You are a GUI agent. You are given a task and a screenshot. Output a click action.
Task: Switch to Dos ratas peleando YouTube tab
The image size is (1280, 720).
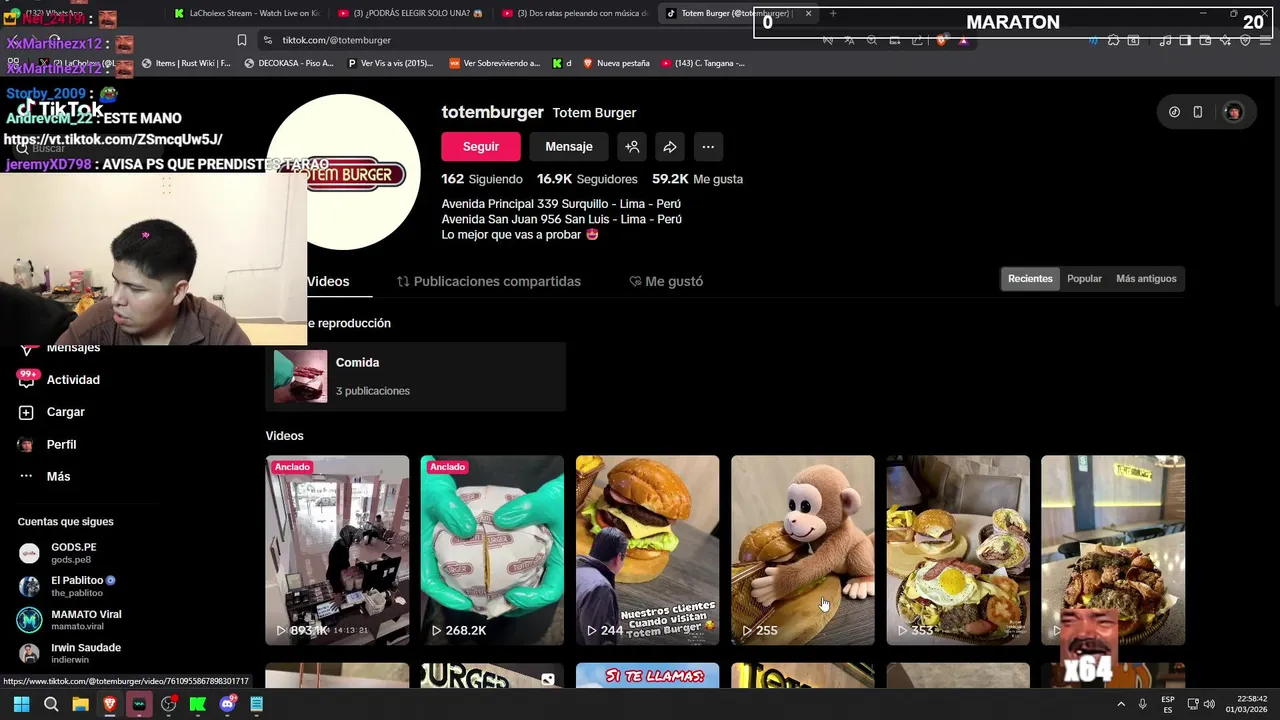(575, 13)
